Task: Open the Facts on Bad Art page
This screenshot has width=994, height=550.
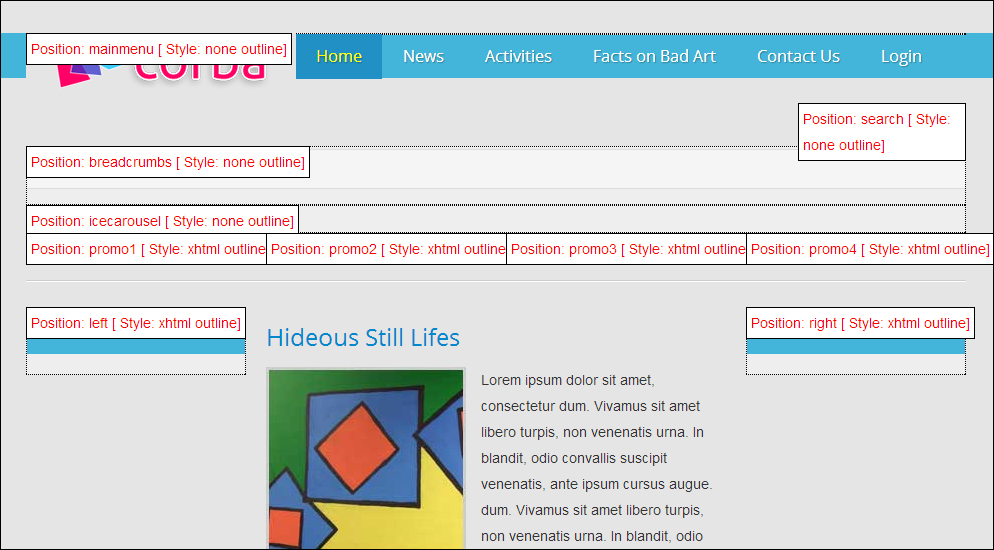Action: [654, 56]
